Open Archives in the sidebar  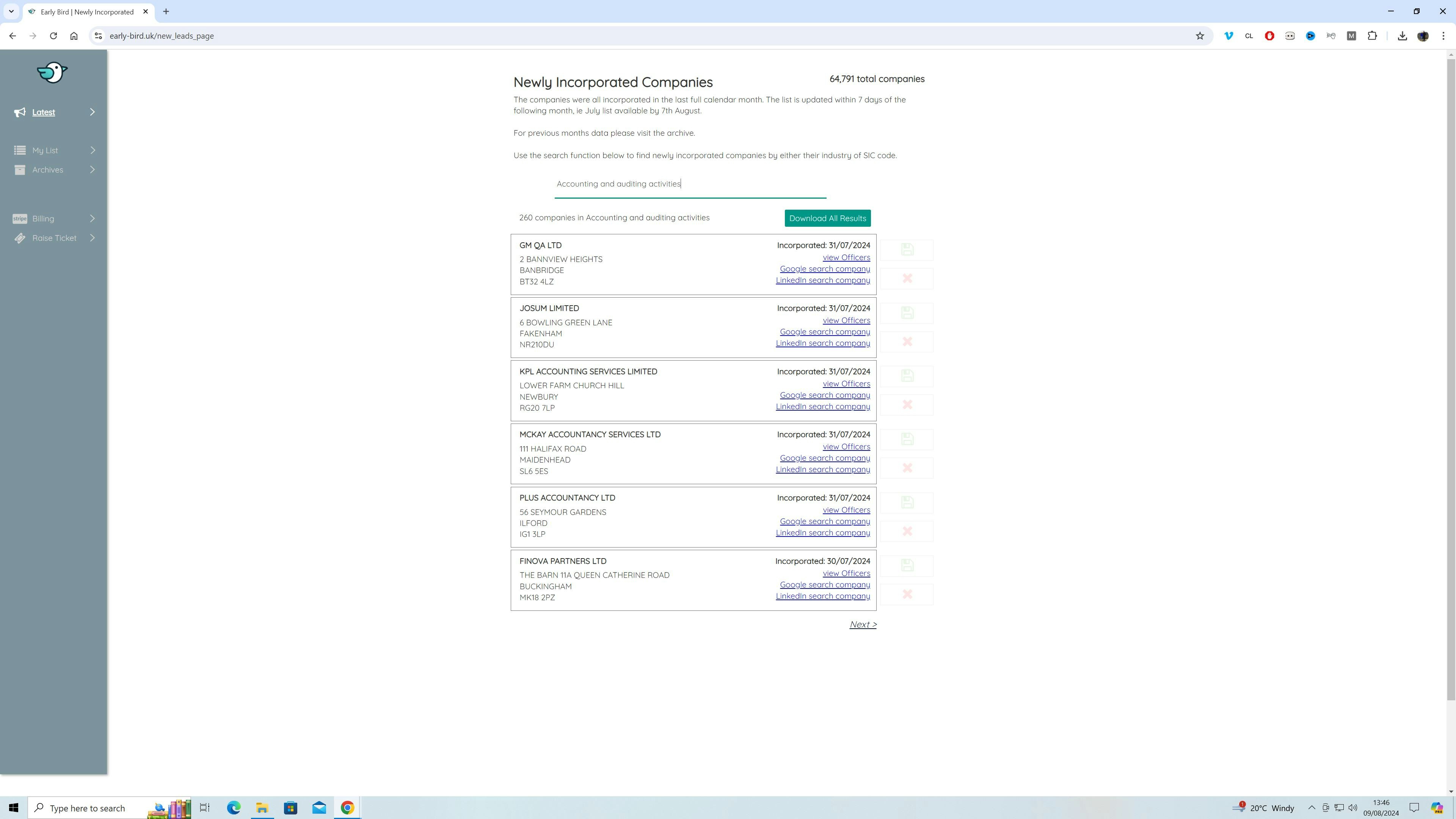pos(47,169)
